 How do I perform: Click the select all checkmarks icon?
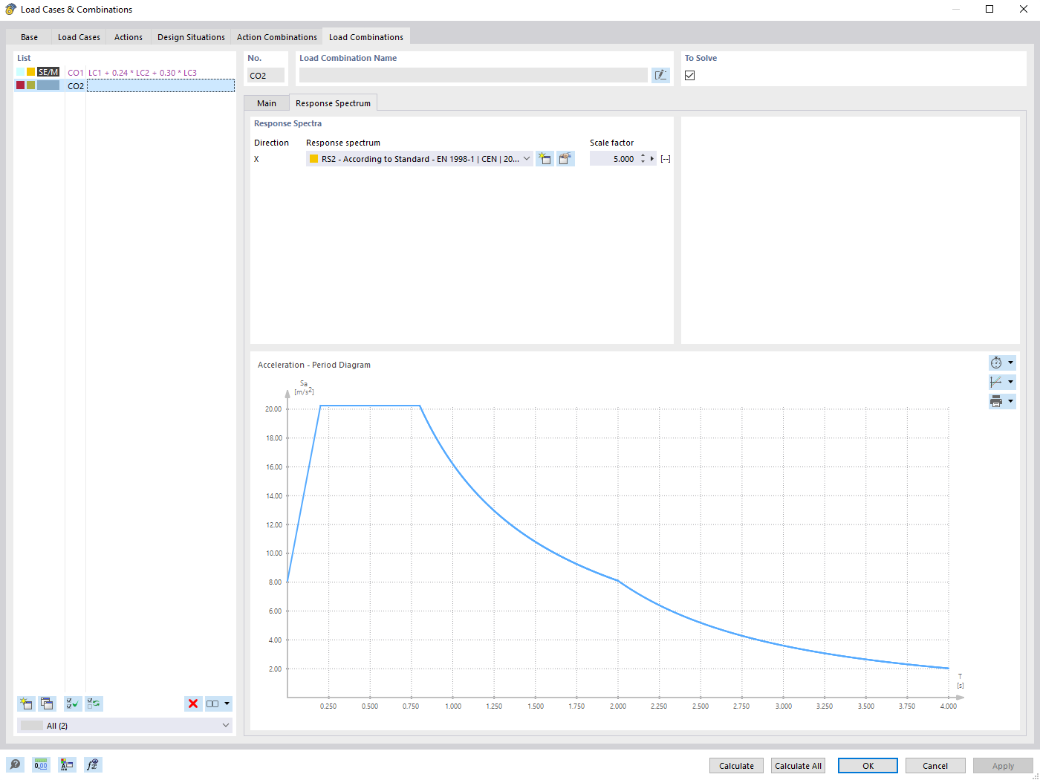coord(73,704)
